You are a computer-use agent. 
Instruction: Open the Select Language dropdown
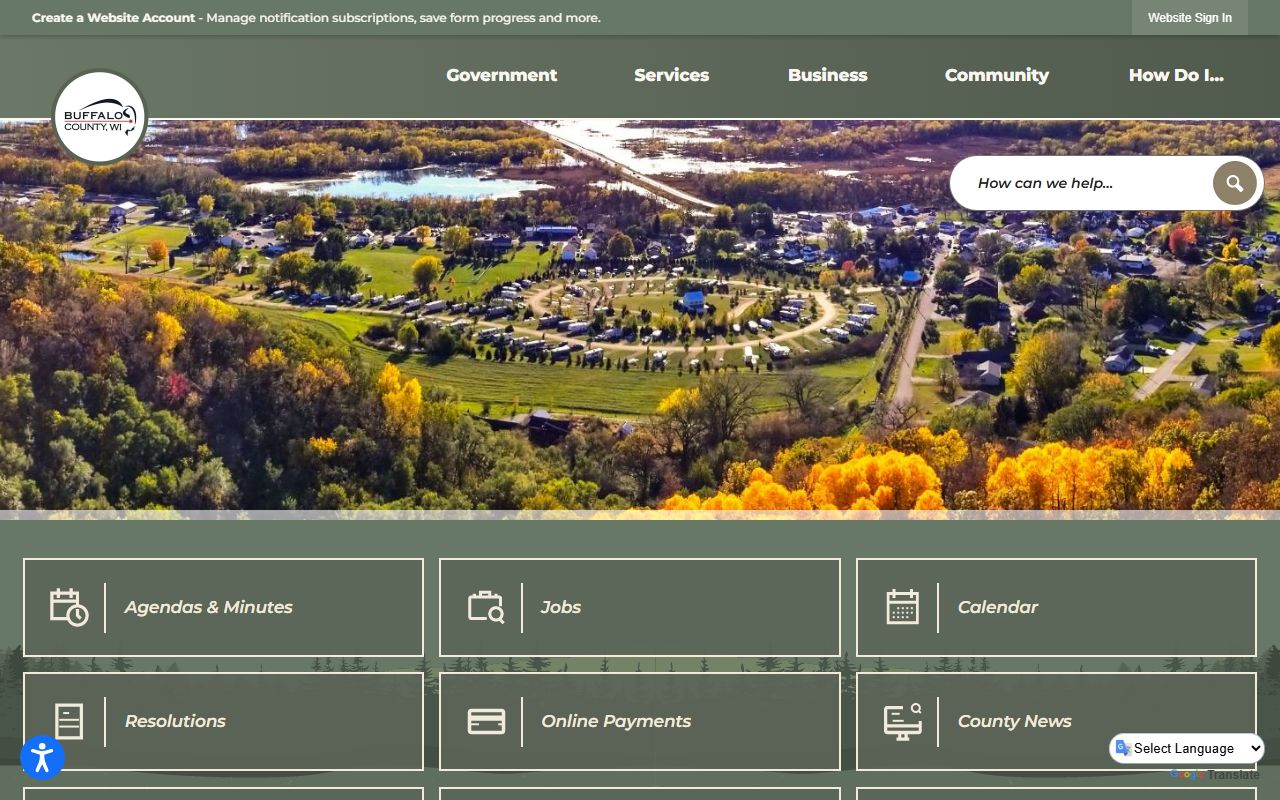[1187, 748]
